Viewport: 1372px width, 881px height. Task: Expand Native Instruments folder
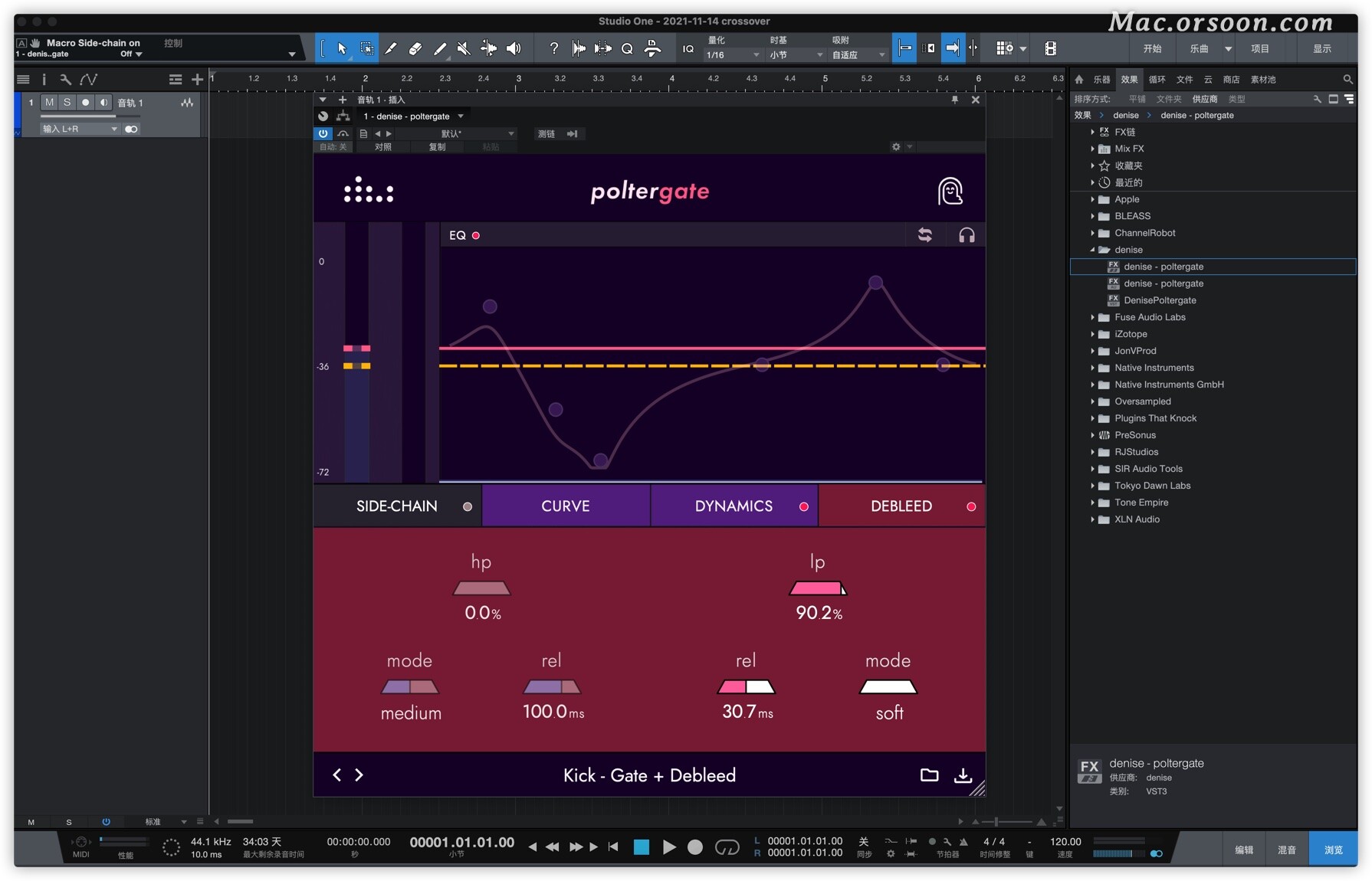(1093, 368)
